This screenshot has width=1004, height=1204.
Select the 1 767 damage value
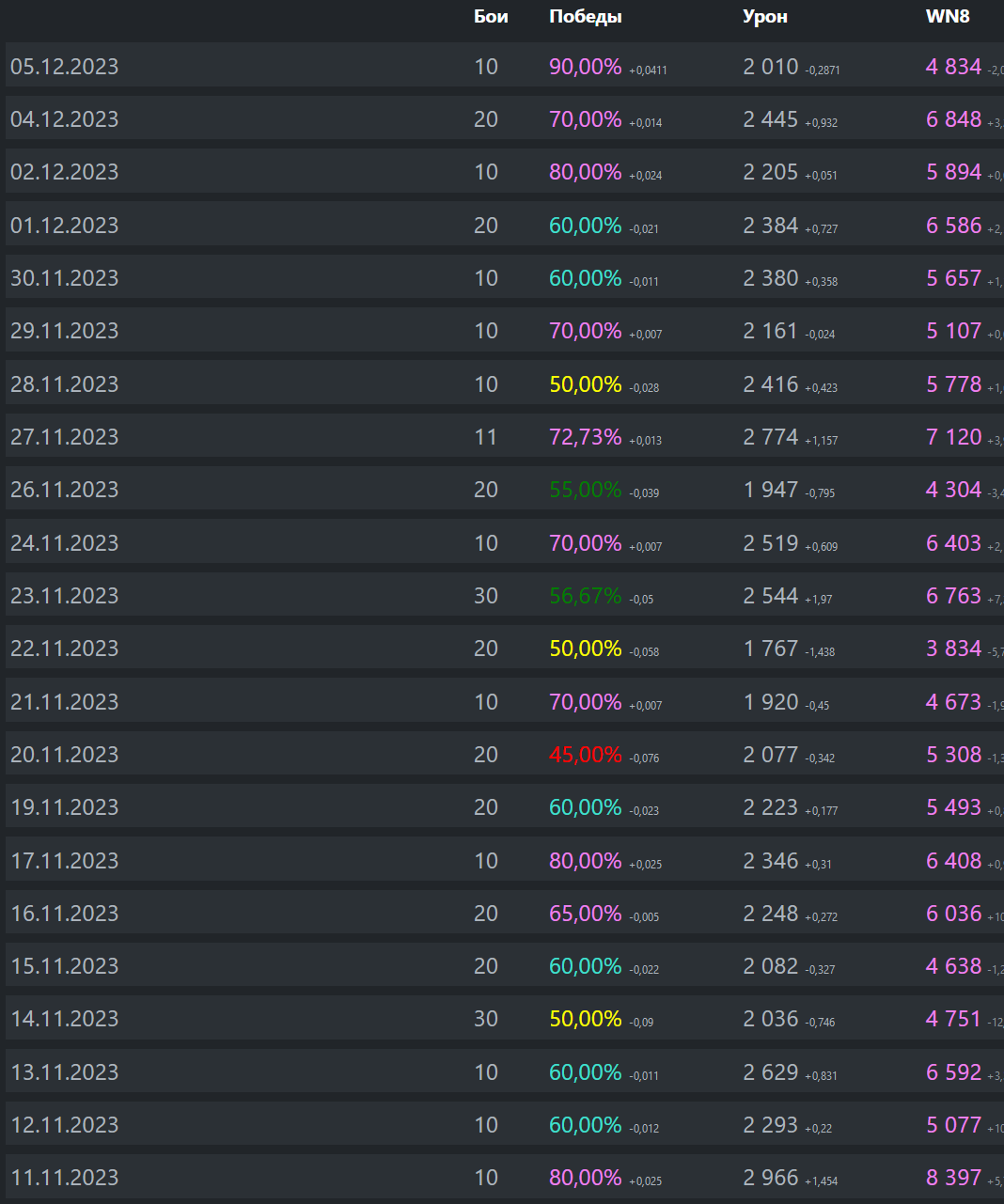tap(771, 649)
